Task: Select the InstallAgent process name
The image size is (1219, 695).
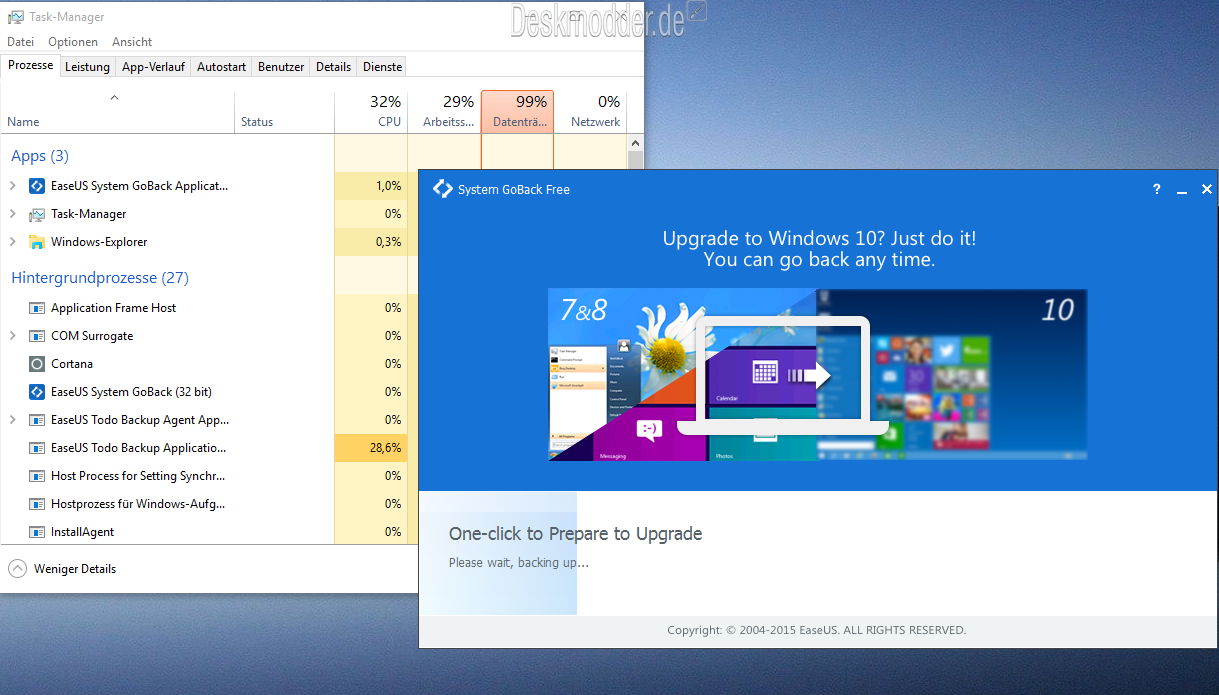Action: coord(83,532)
